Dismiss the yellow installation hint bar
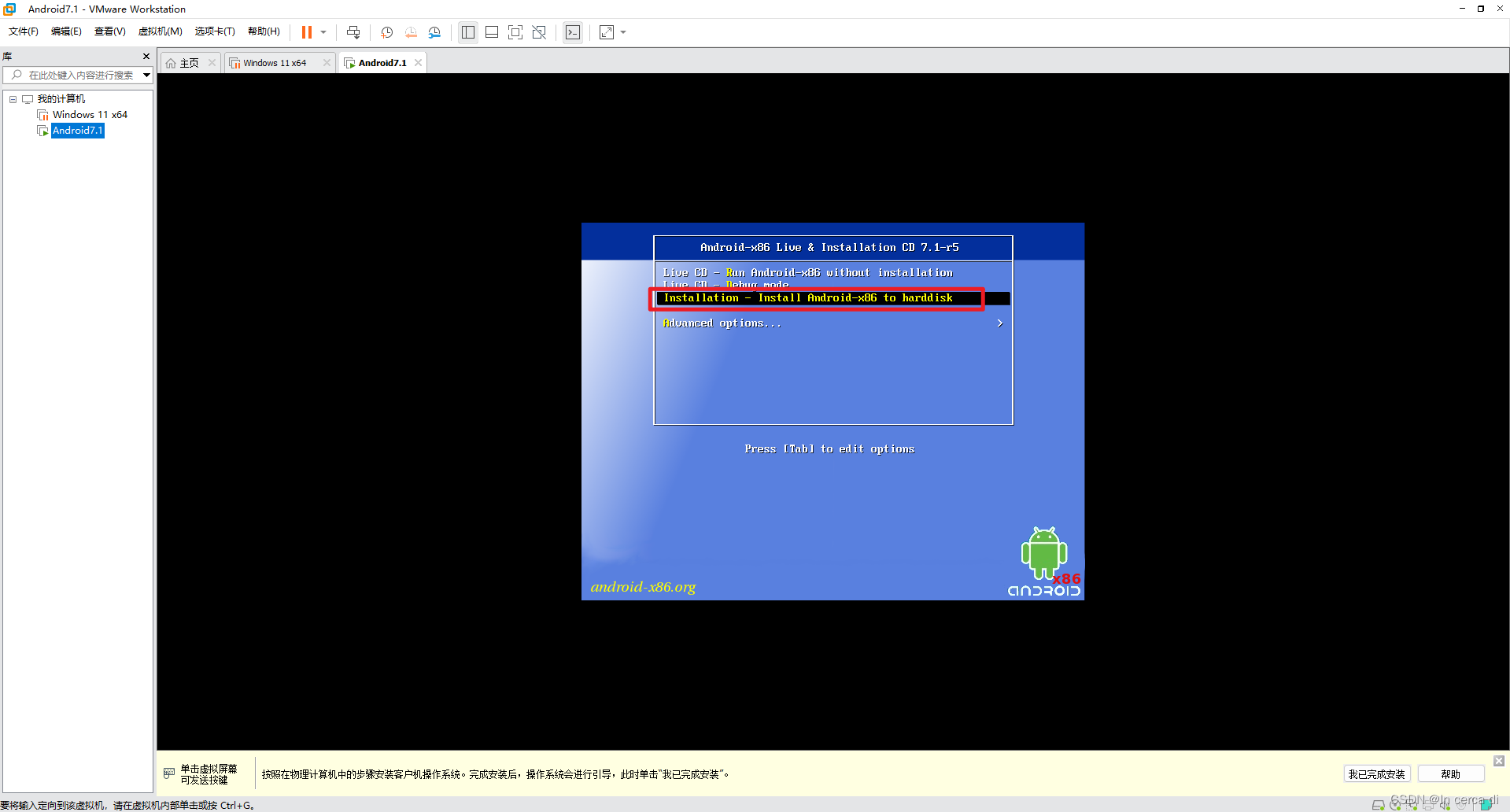The height and width of the screenshot is (812, 1510). point(1499,761)
